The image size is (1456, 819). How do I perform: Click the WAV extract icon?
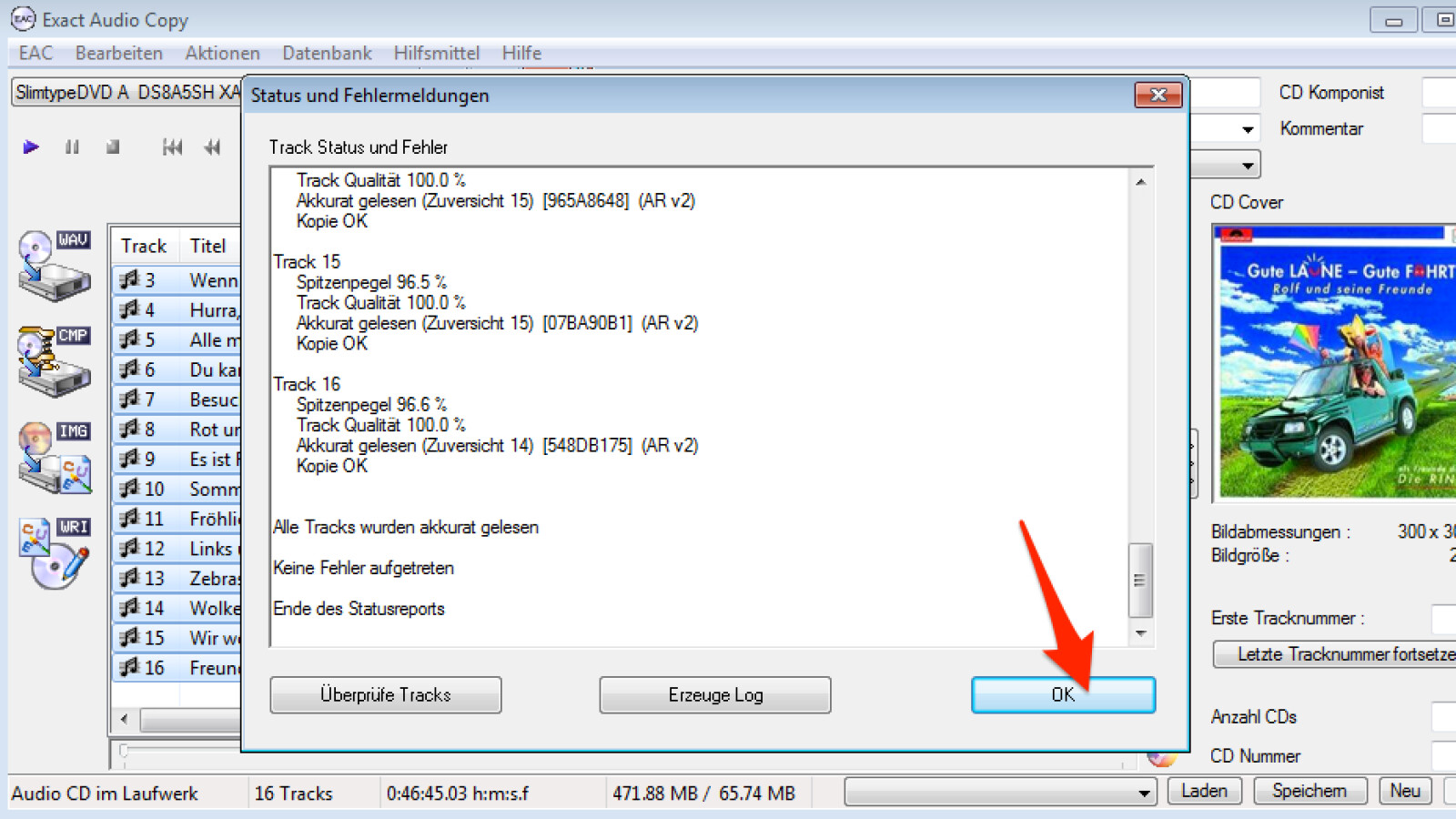click(x=55, y=266)
